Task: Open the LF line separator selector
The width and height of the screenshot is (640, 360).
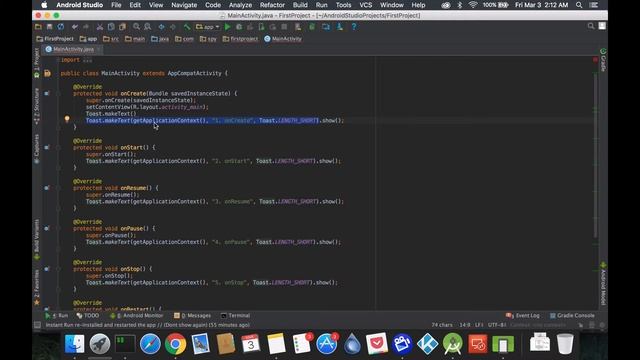Action: pyautogui.click(x=479, y=325)
